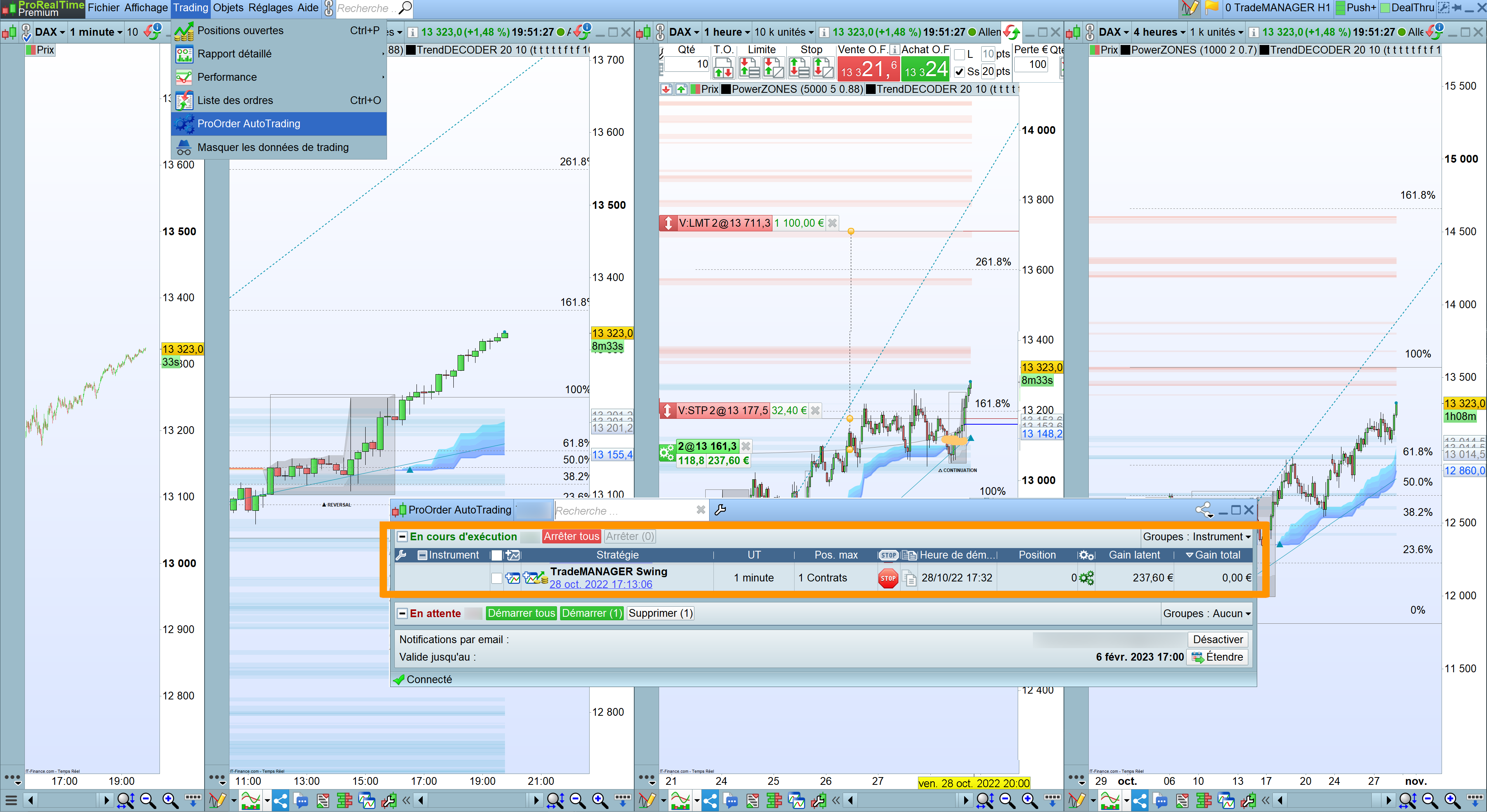The width and height of the screenshot is (1487, 812).
Task: Click the Supprimer (1) button
Action: point(660,613)
